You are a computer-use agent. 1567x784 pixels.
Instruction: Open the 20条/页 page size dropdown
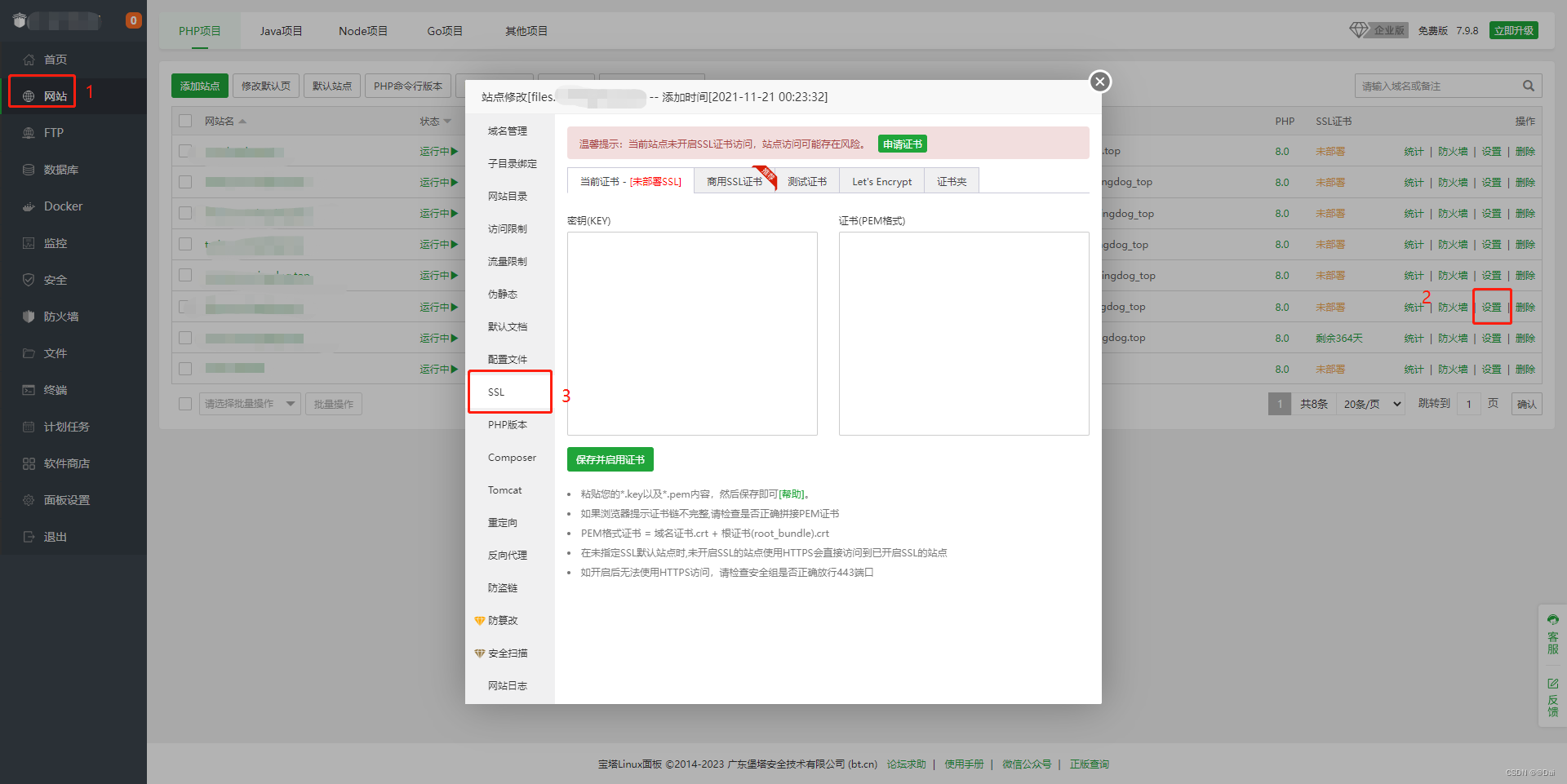coord(1371,404)
